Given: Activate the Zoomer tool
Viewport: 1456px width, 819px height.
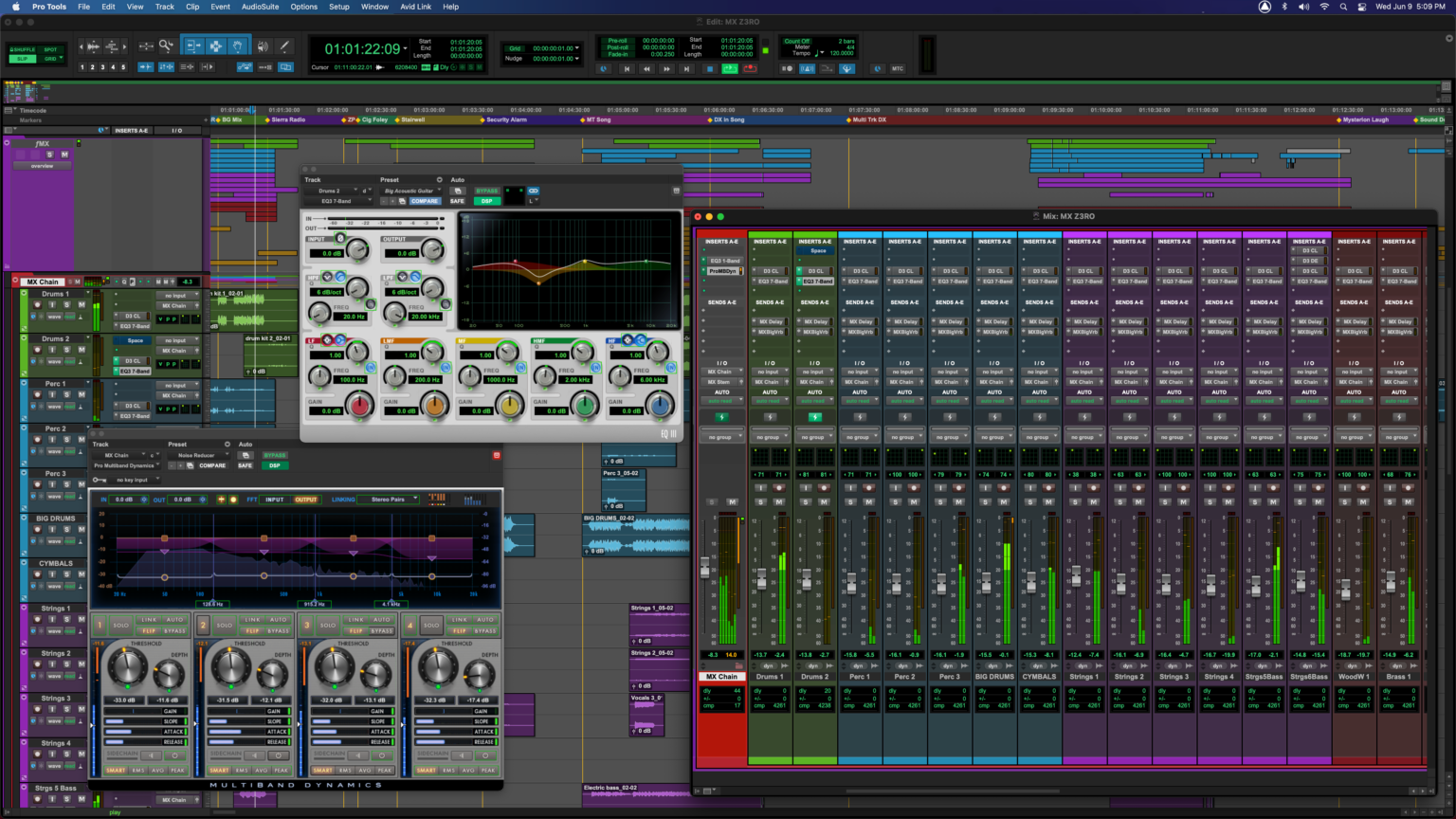Looking at the screenshot, I should [x=166, y=45].
